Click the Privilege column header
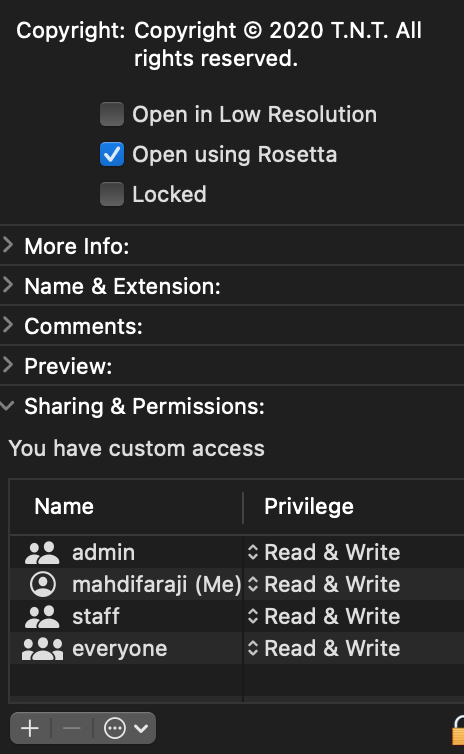 [309, 506]
